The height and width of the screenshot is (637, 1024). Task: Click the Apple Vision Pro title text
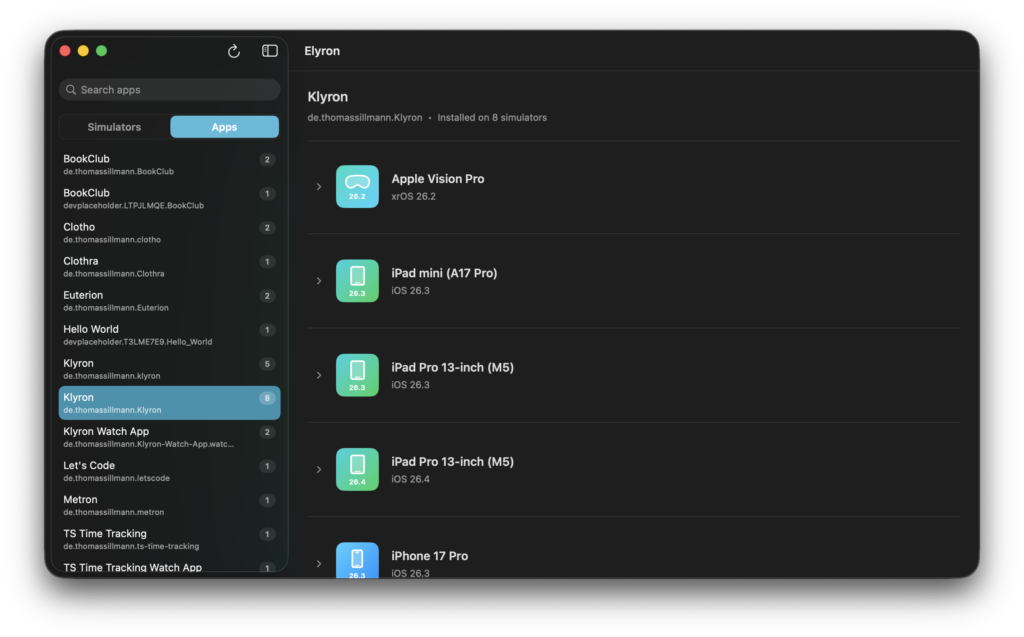point(438,179)
